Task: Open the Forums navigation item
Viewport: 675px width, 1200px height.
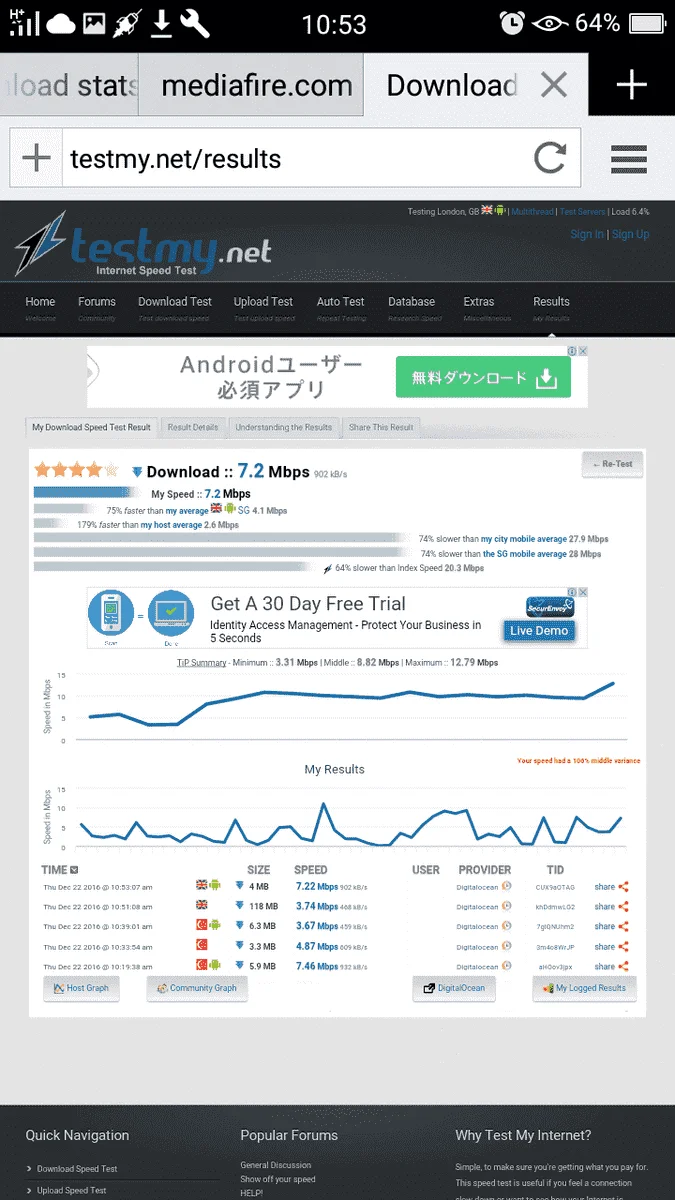Action: coord(97,302)
